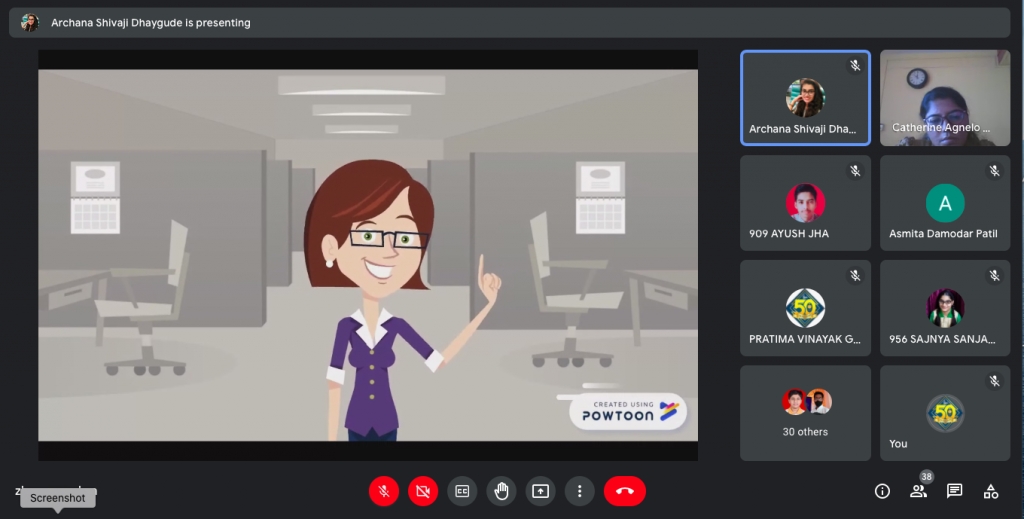Open the meeting details info icon
Screen dimensions: 1024x519
coord(882,491)
